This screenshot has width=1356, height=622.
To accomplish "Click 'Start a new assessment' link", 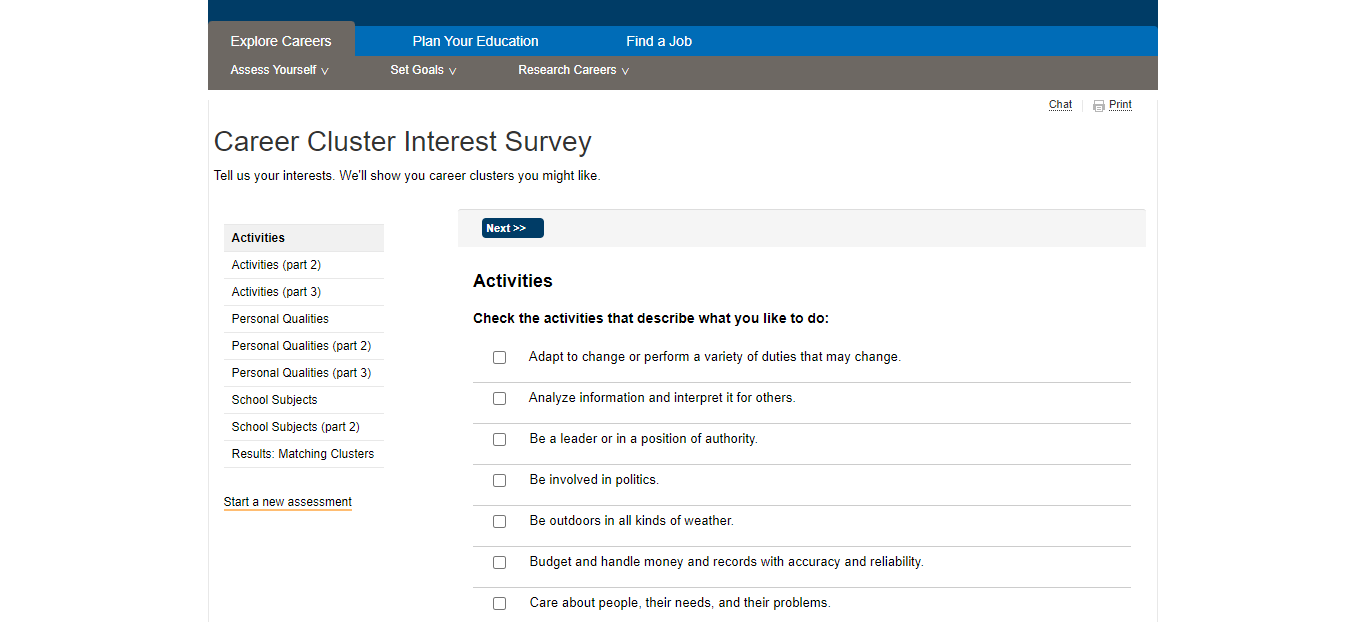I will tap(287, 502).
